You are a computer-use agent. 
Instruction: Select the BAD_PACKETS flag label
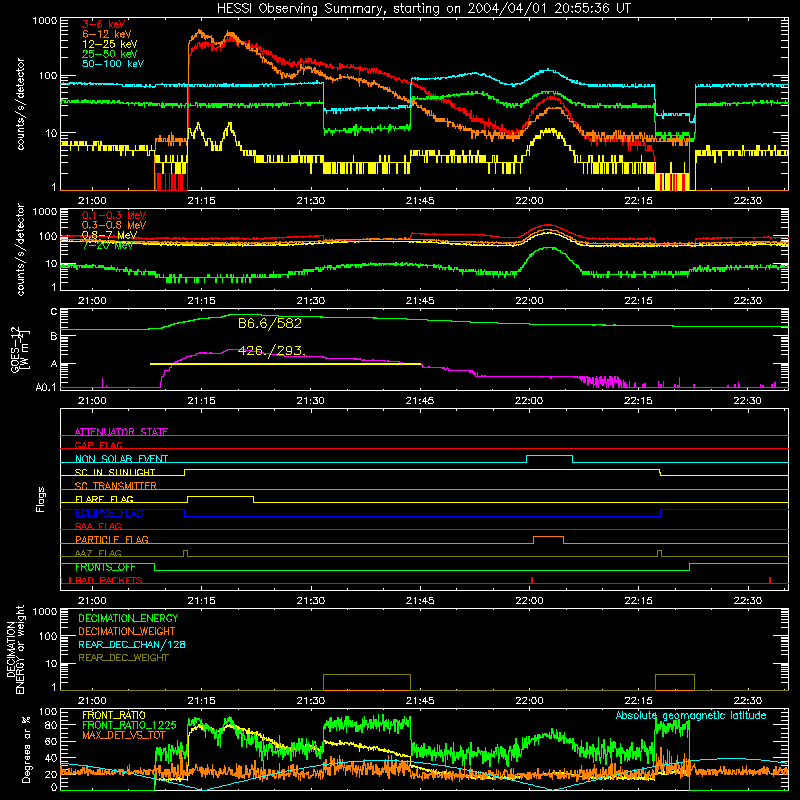pyautogui.click(x=109, y=580)
